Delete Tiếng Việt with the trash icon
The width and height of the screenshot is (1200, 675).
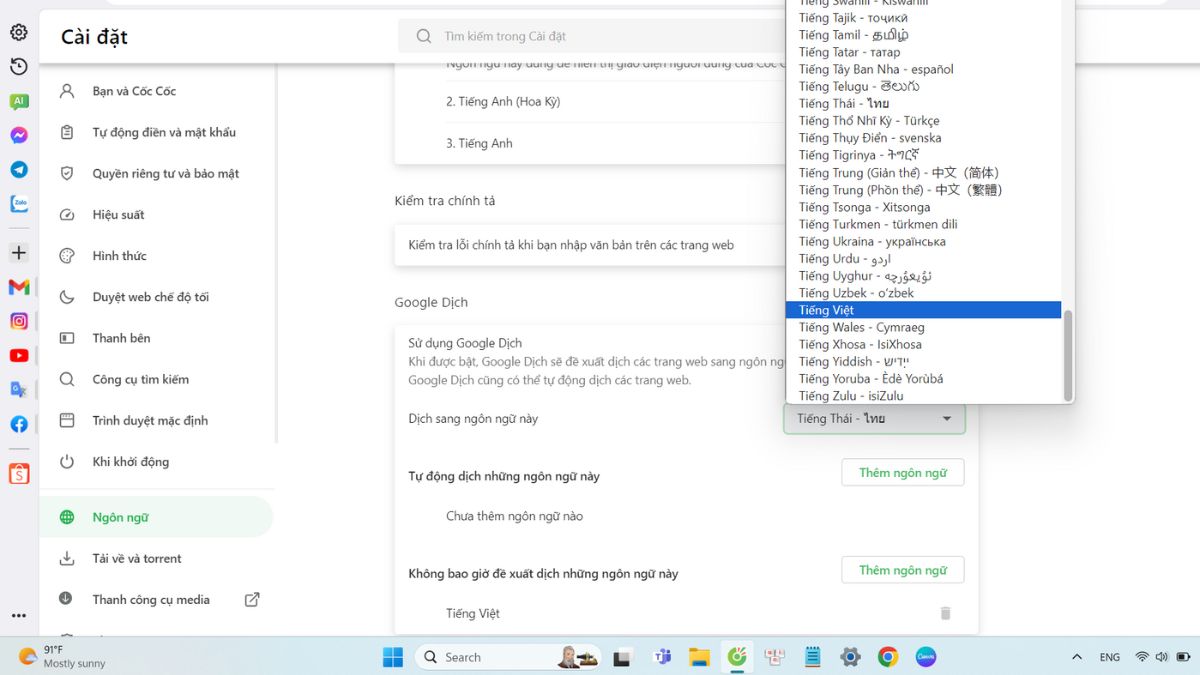coord(945,613)
